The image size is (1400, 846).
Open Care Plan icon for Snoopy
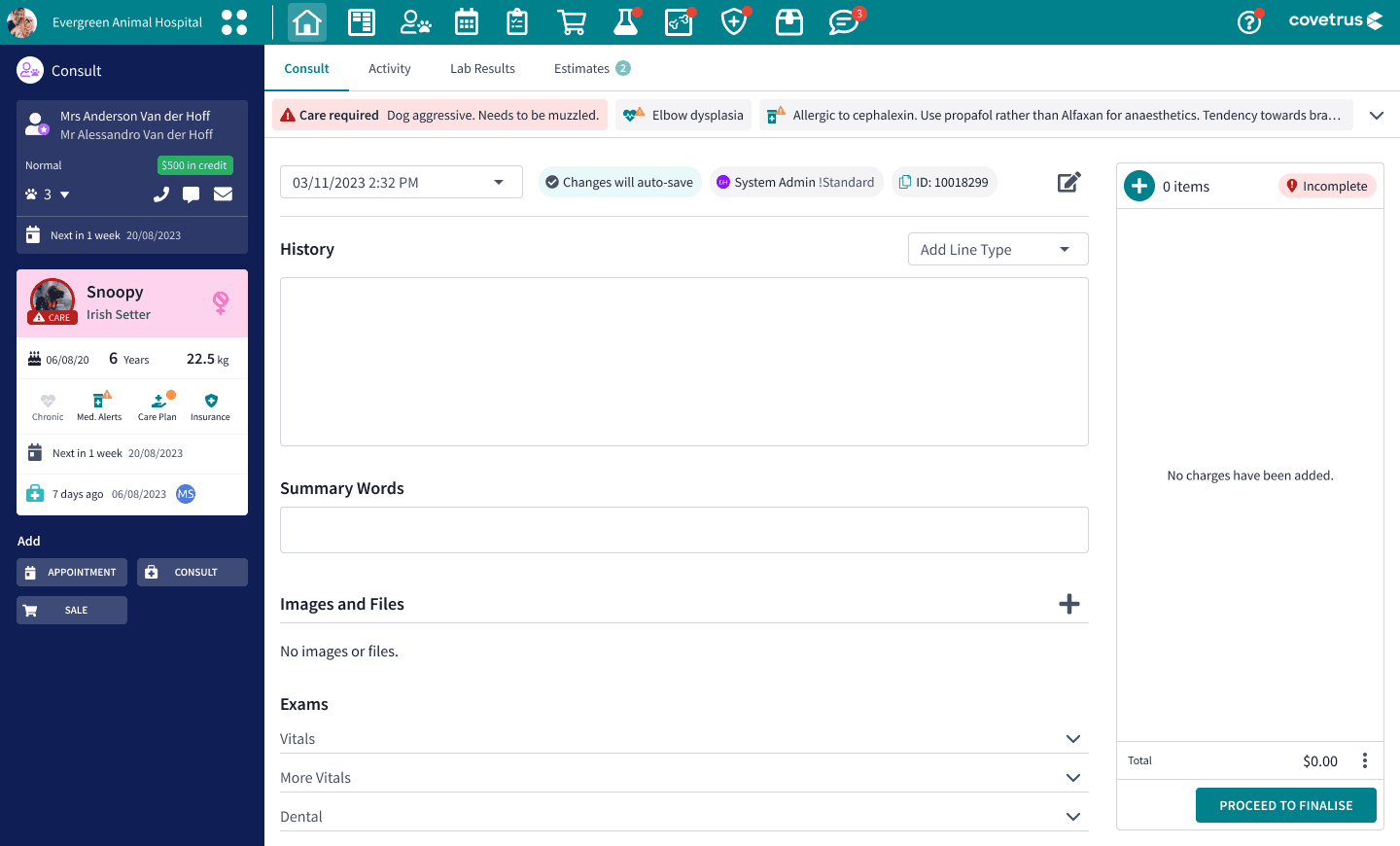(157, 406)
